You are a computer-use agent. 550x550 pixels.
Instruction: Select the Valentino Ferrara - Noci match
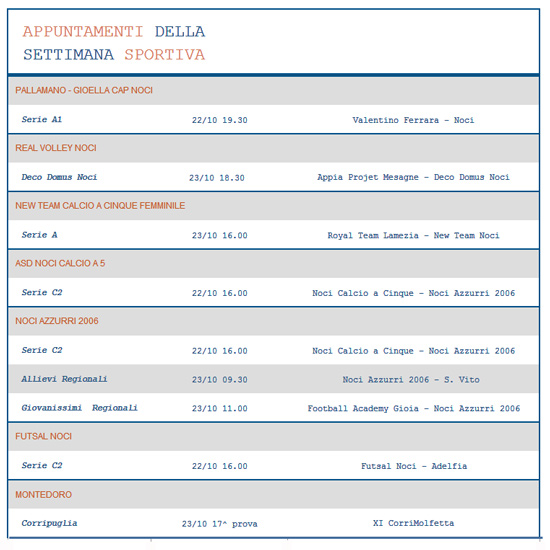pos(413,120)
